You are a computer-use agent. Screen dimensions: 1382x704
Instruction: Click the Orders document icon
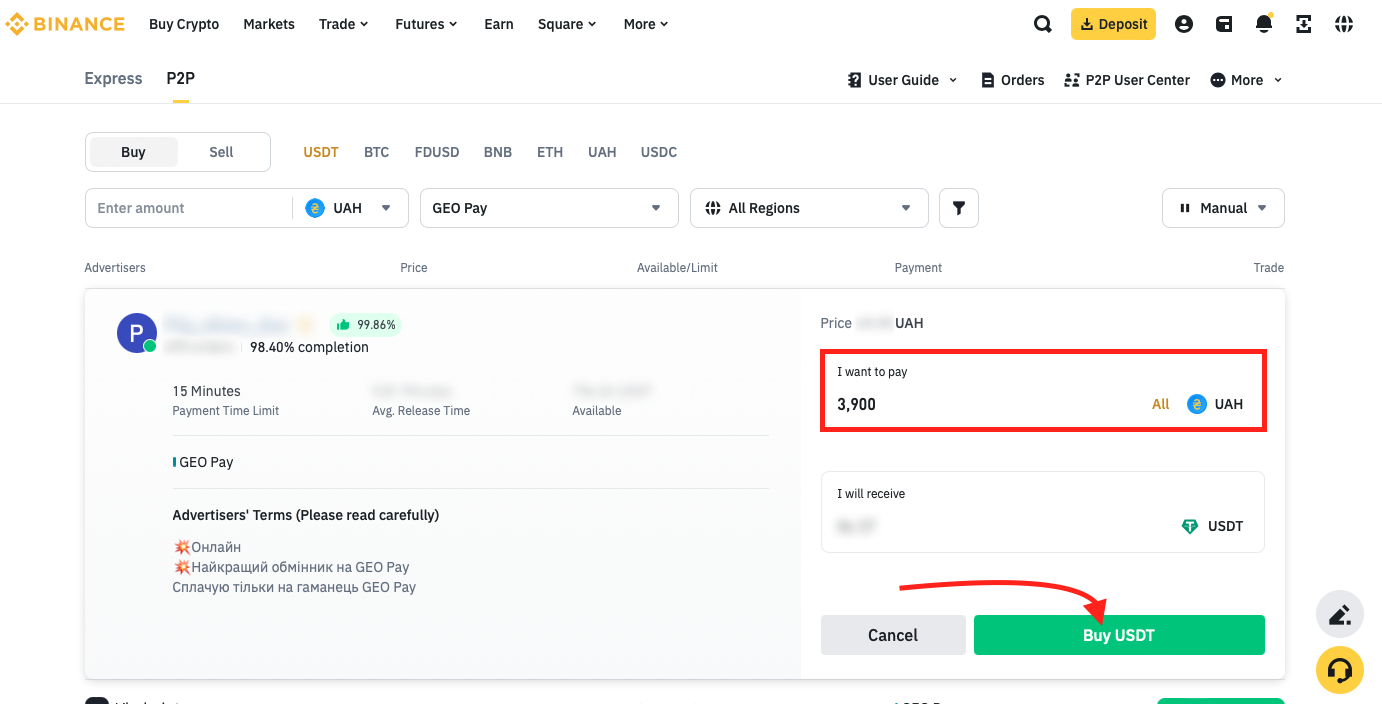click(988, 80)
